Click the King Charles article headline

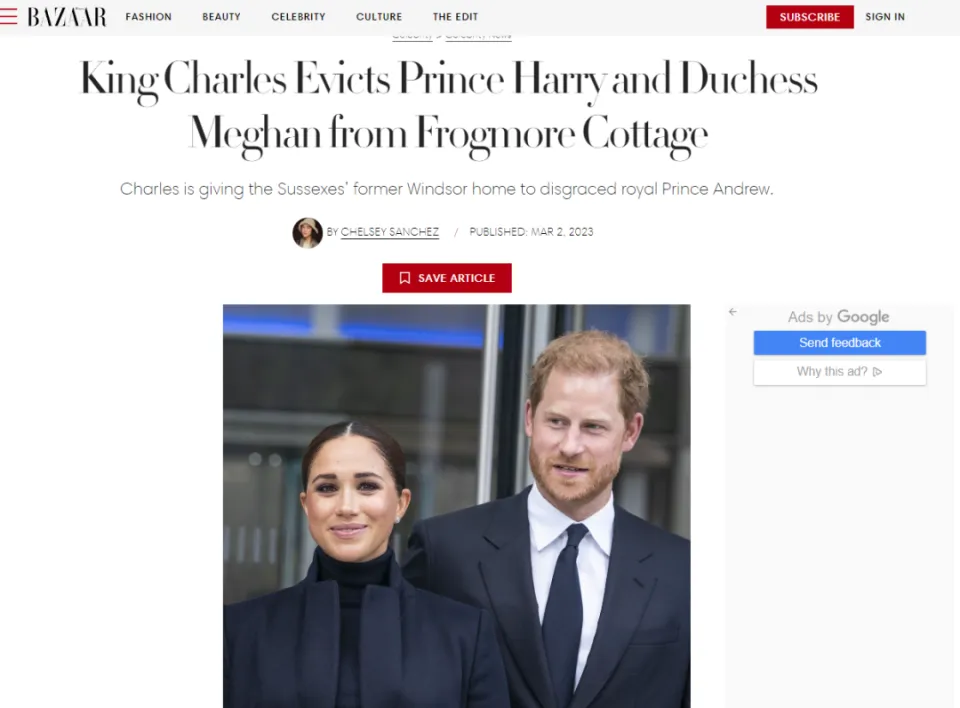click(x=449, y=107)
